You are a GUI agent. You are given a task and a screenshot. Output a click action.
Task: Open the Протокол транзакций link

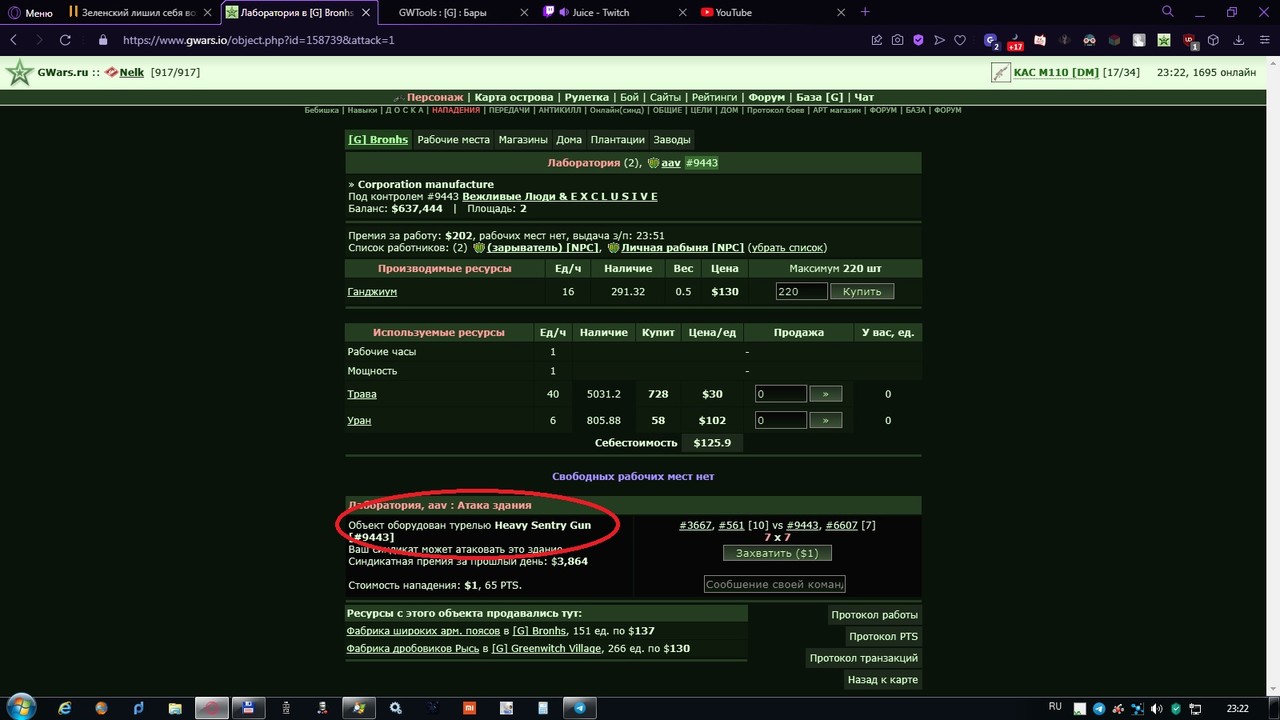[x=864, y=658]
